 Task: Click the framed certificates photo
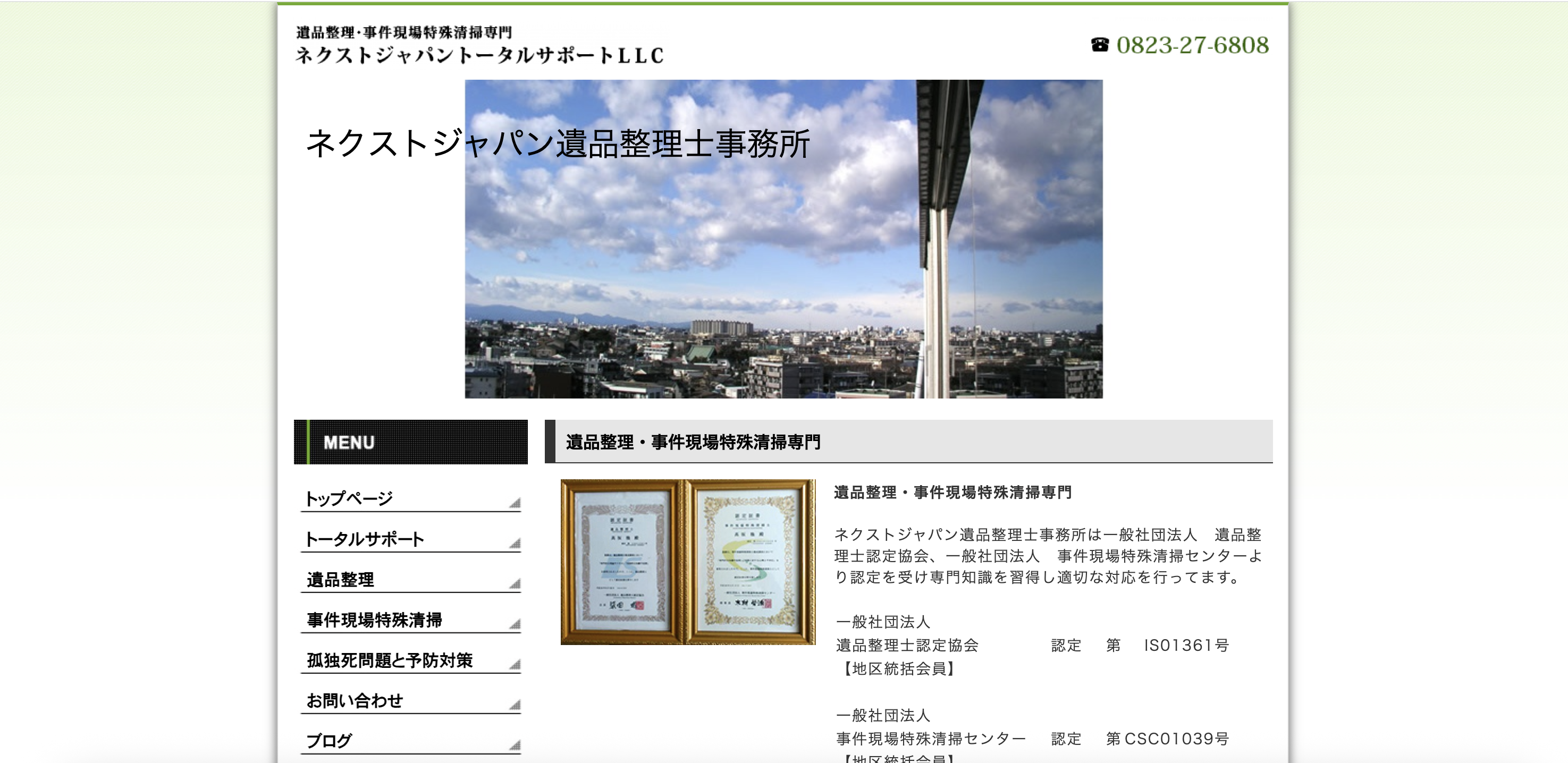tap(688, 562)
